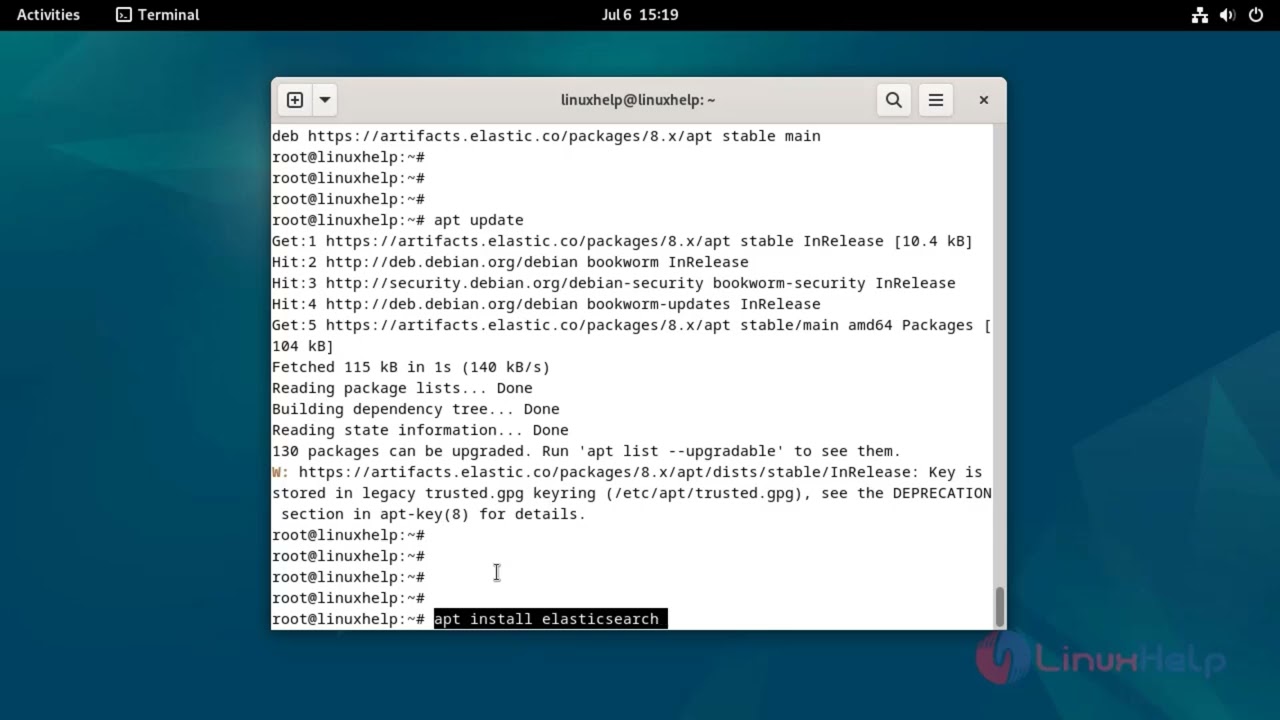This screenshot has height=720, width=1280.
Task: Click the 'Get:5' amd64 Packages line
Action: (x=631, y=325)
